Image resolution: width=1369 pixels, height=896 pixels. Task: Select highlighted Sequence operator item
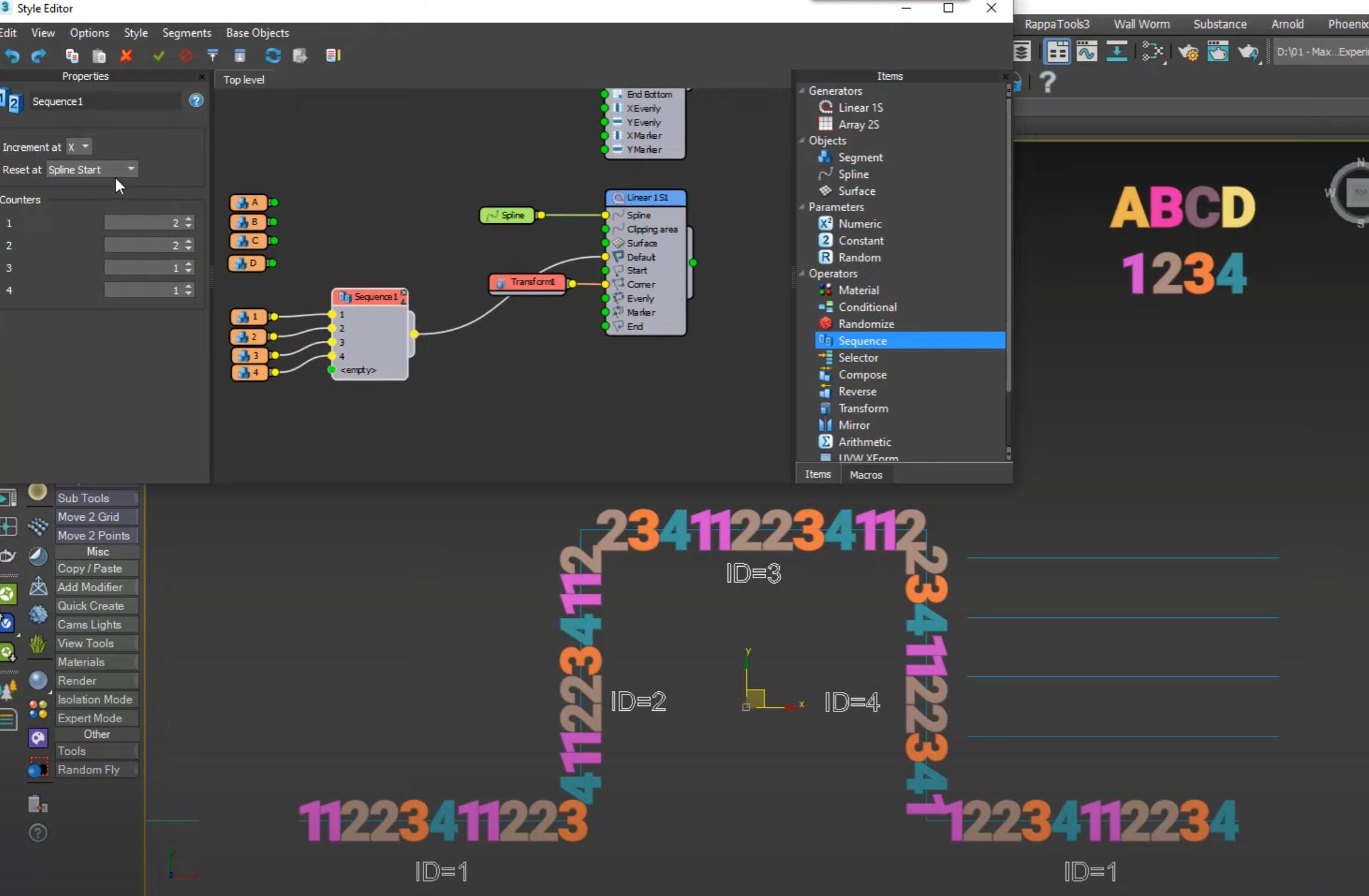point(910,341)
